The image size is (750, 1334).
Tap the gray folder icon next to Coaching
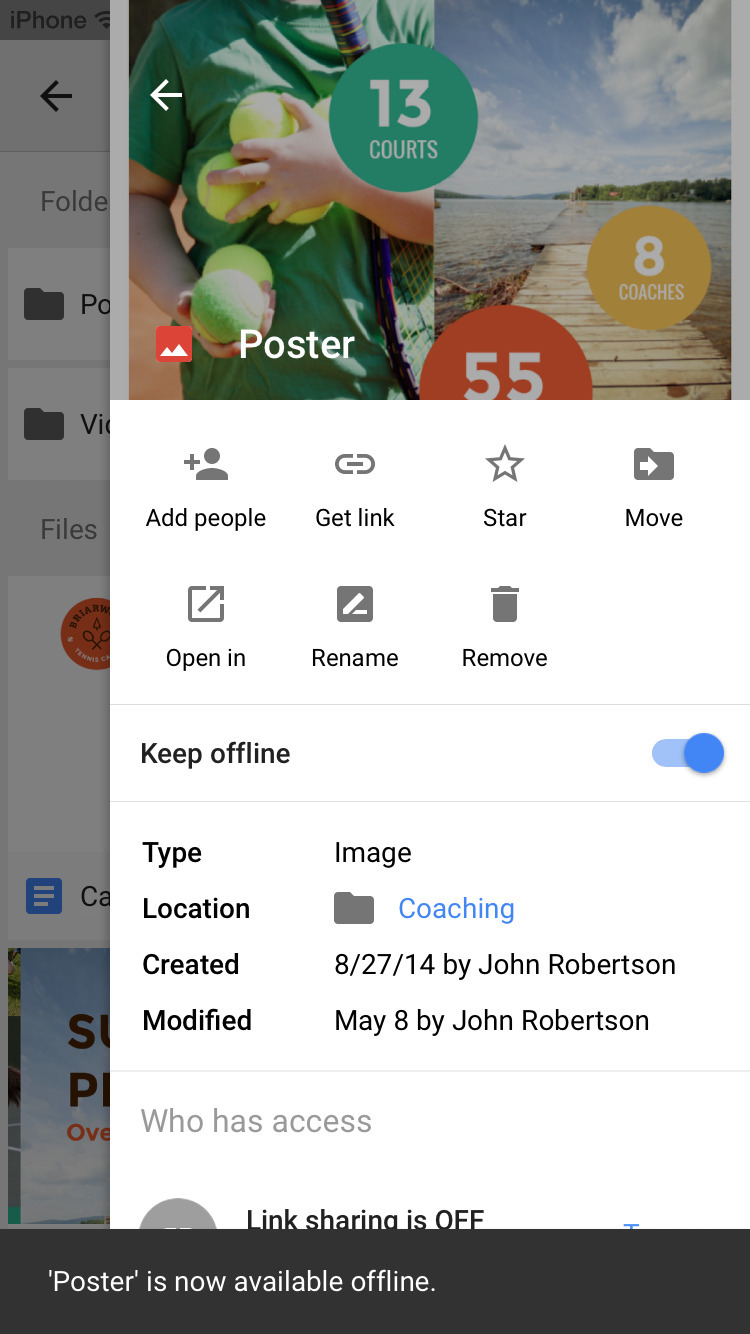pos(354,908)
